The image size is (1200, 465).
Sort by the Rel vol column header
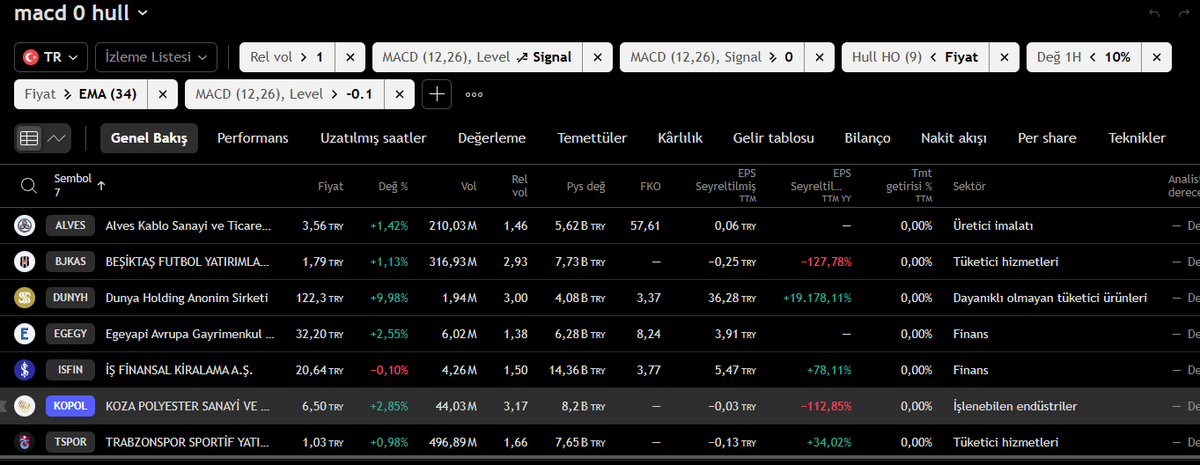point(519,185)
